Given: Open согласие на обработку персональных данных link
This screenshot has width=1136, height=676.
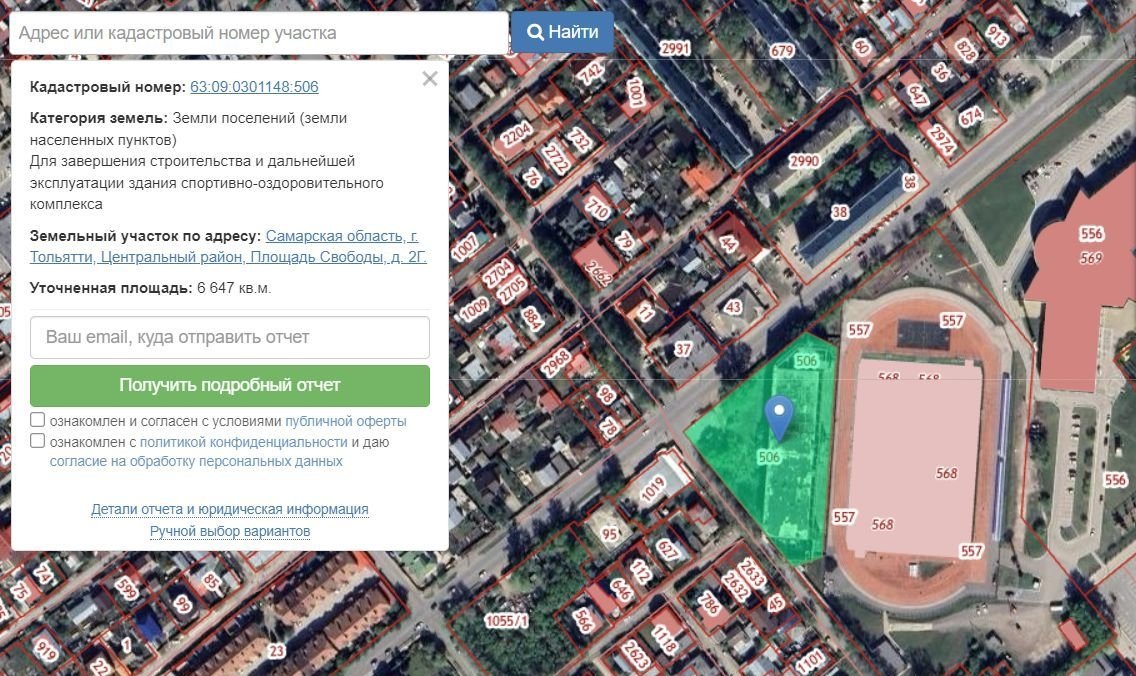Looking at the screenshot, I should coord(196,462).
